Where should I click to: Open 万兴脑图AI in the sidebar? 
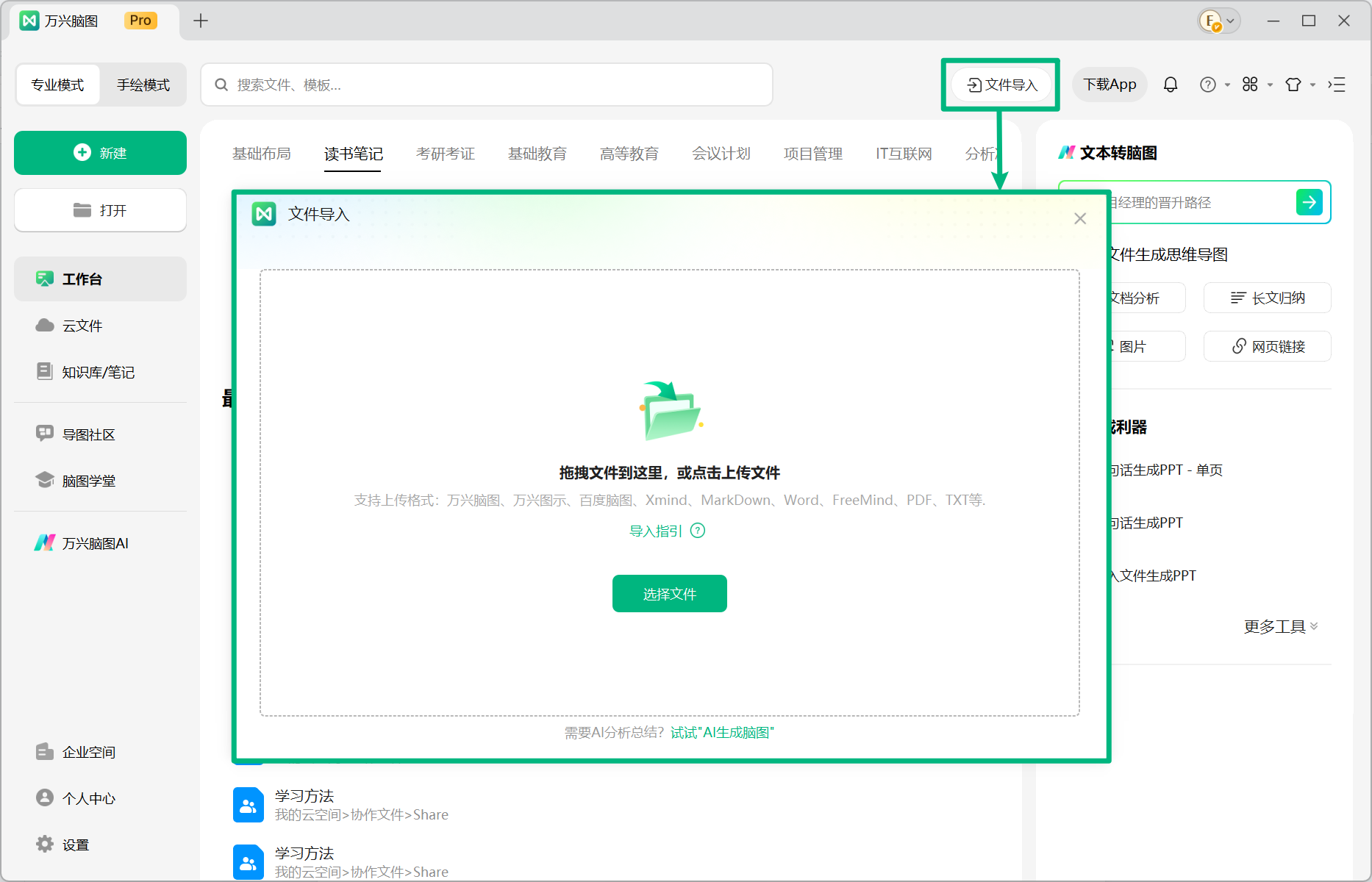[100, 543]
